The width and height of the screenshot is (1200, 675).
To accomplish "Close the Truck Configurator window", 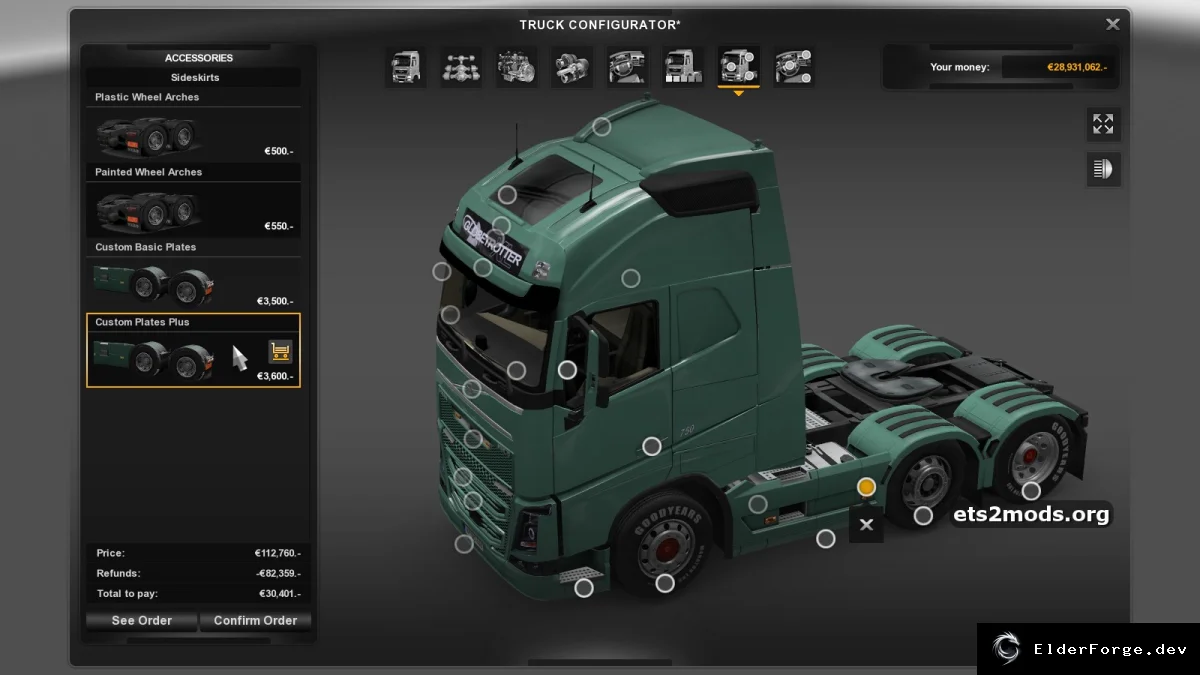I will click(x=1112, y=24).
